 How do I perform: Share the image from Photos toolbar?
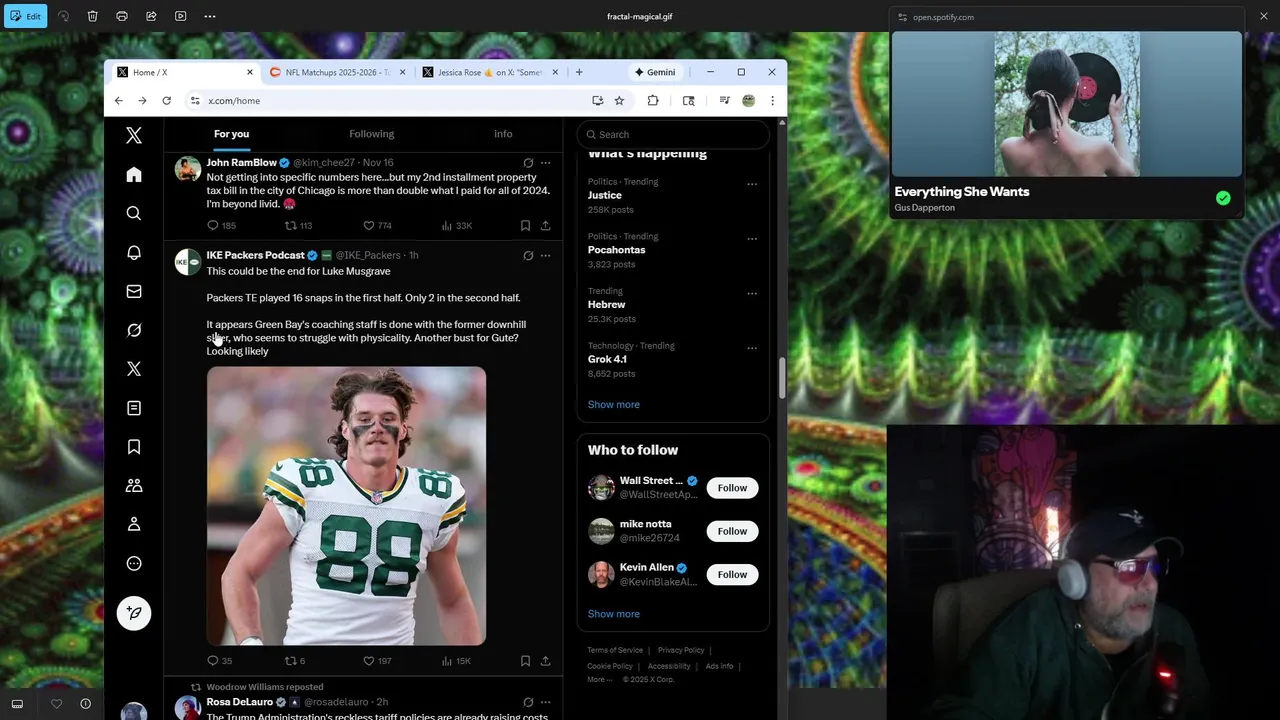(151, 16)
